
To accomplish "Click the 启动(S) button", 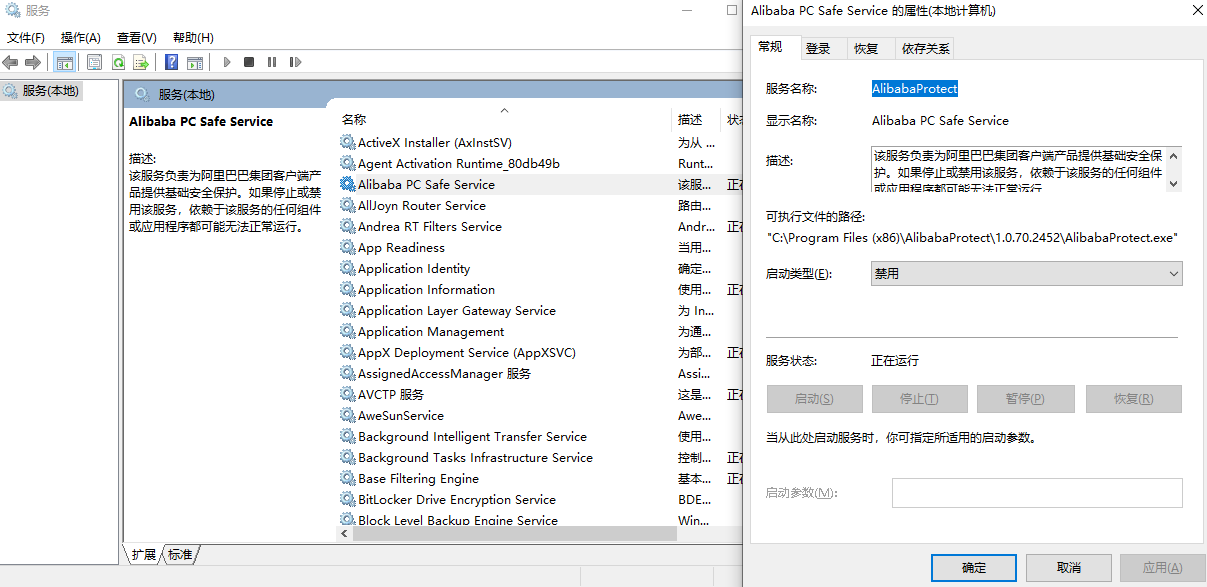I will tap(814, 399).
